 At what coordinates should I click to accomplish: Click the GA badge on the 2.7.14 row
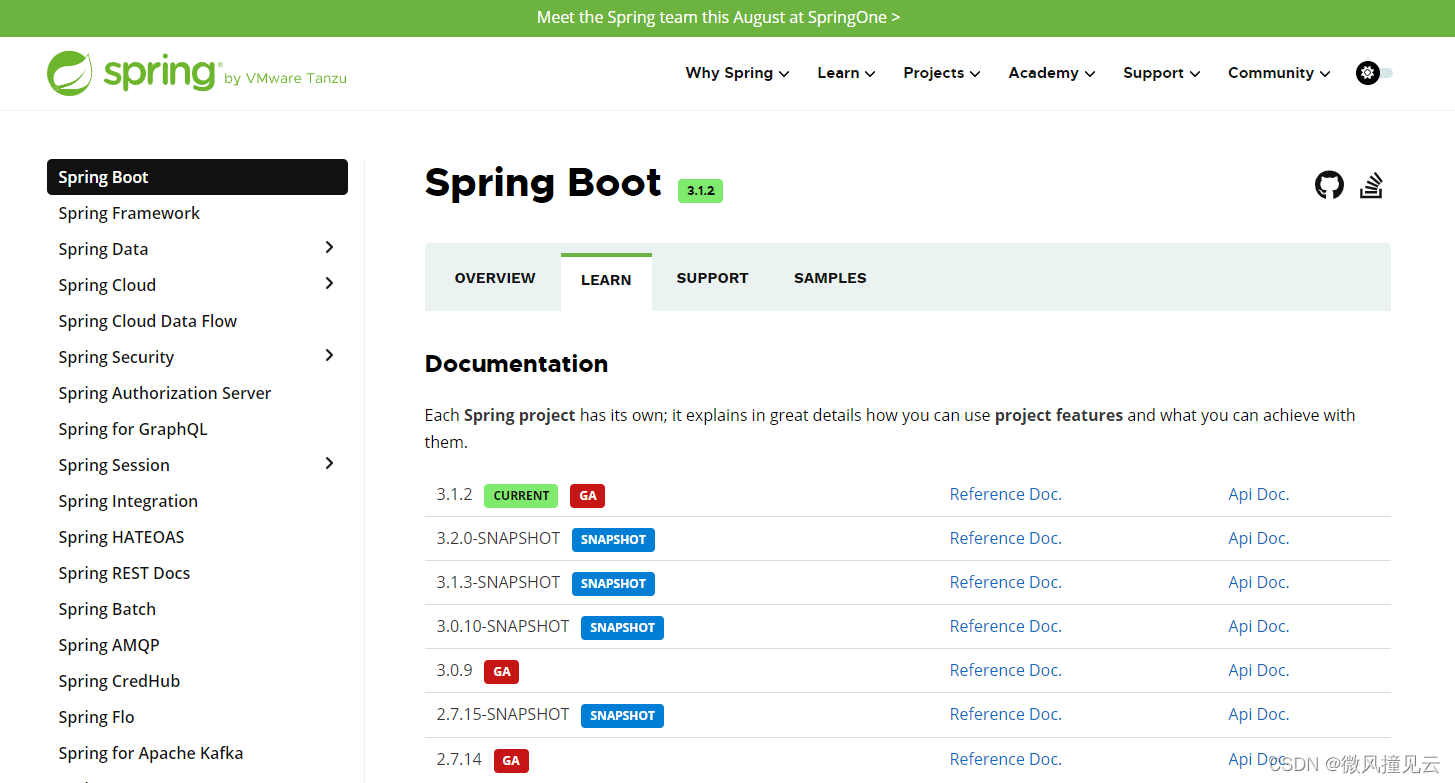click(x=511, y=760)
